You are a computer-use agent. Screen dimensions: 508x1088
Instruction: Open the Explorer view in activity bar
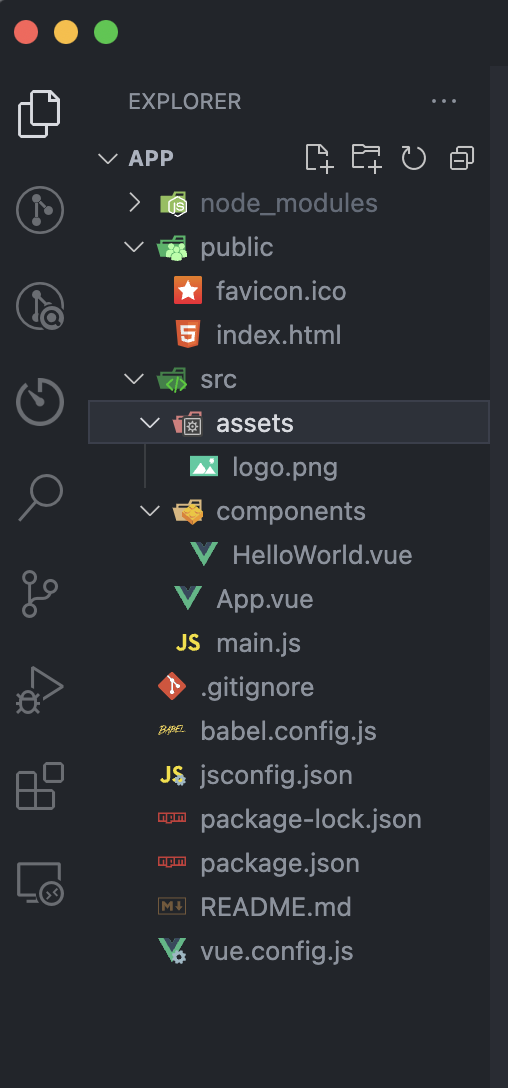[x=40, y=114]
